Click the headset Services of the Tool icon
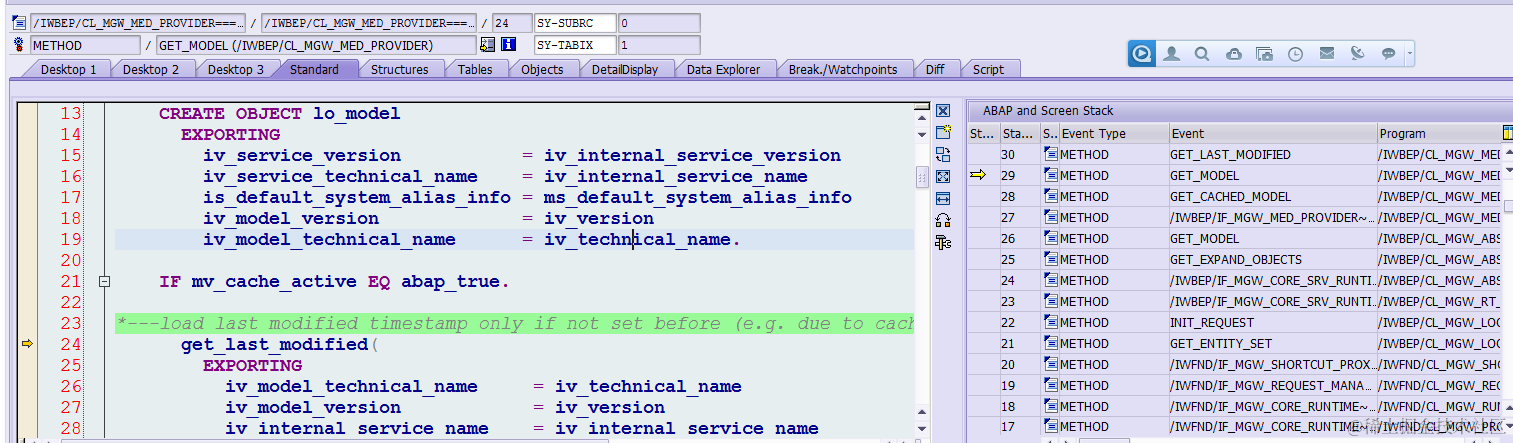Viewport: 1513px width, 443px height. 943,220
